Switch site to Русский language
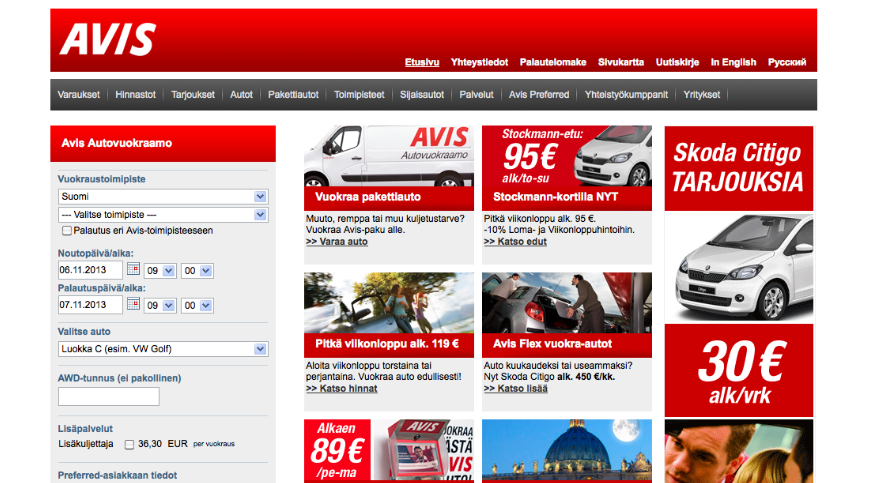 [787, 62]
